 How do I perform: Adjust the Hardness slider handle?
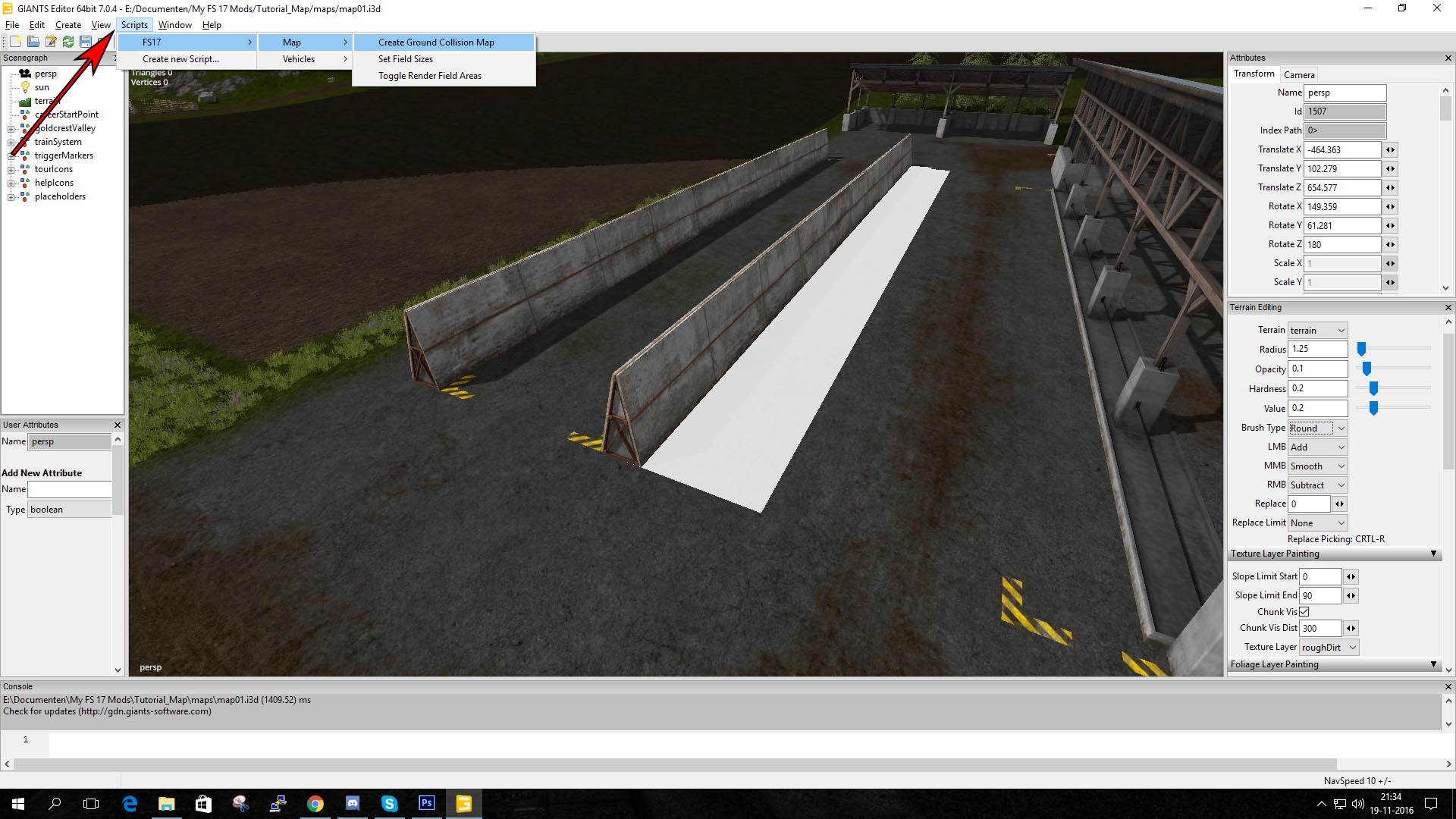click(x=1373, y=388)
